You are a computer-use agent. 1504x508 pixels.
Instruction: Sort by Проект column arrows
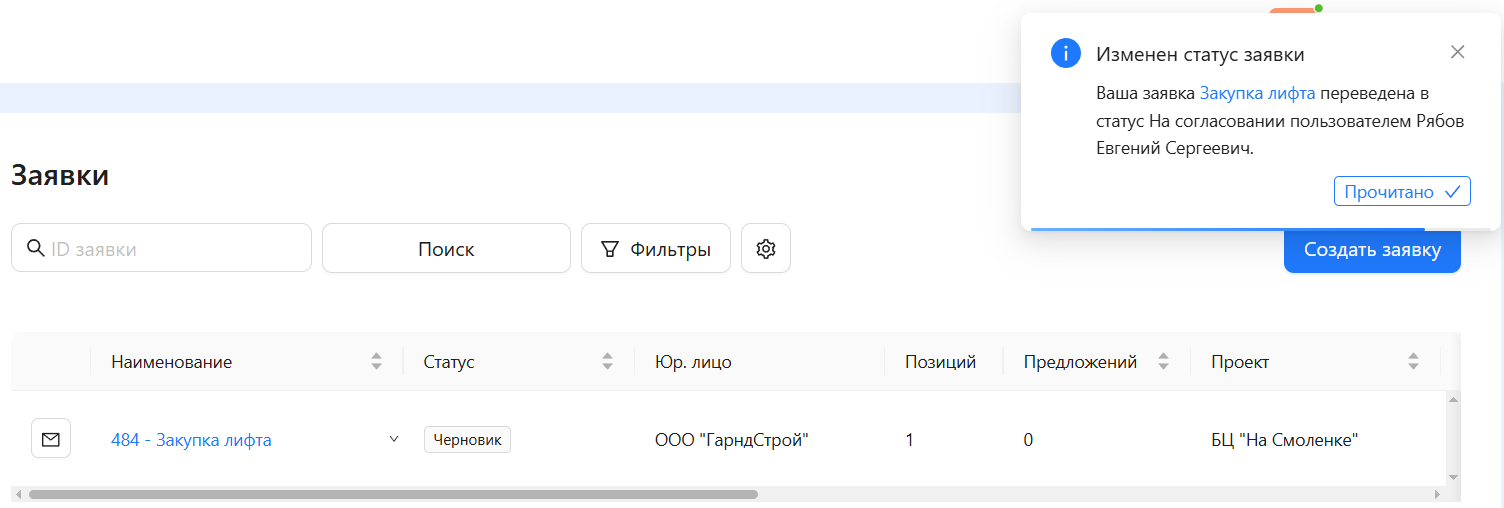click(1413, 362)
